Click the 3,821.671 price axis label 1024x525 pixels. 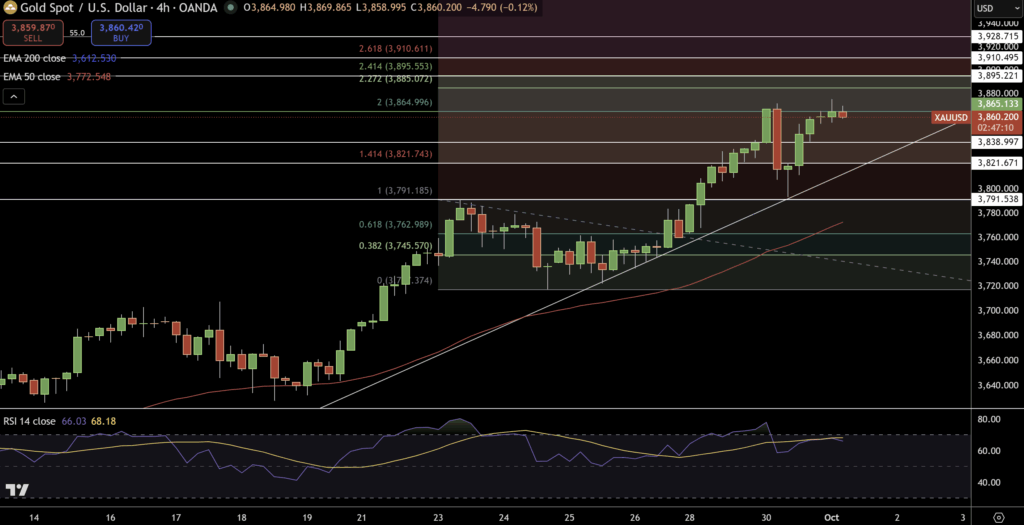tap(996, 163)
